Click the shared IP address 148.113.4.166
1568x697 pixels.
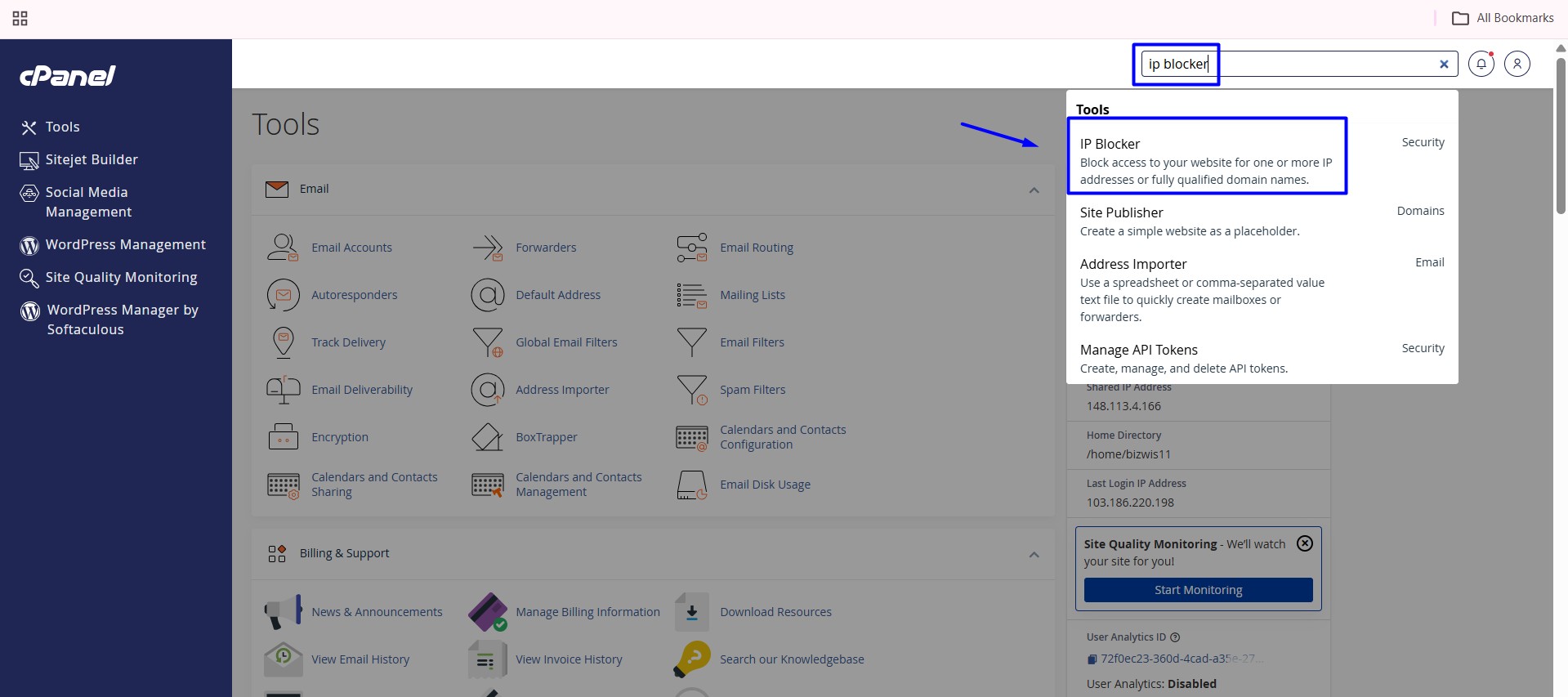point(1124,406)
